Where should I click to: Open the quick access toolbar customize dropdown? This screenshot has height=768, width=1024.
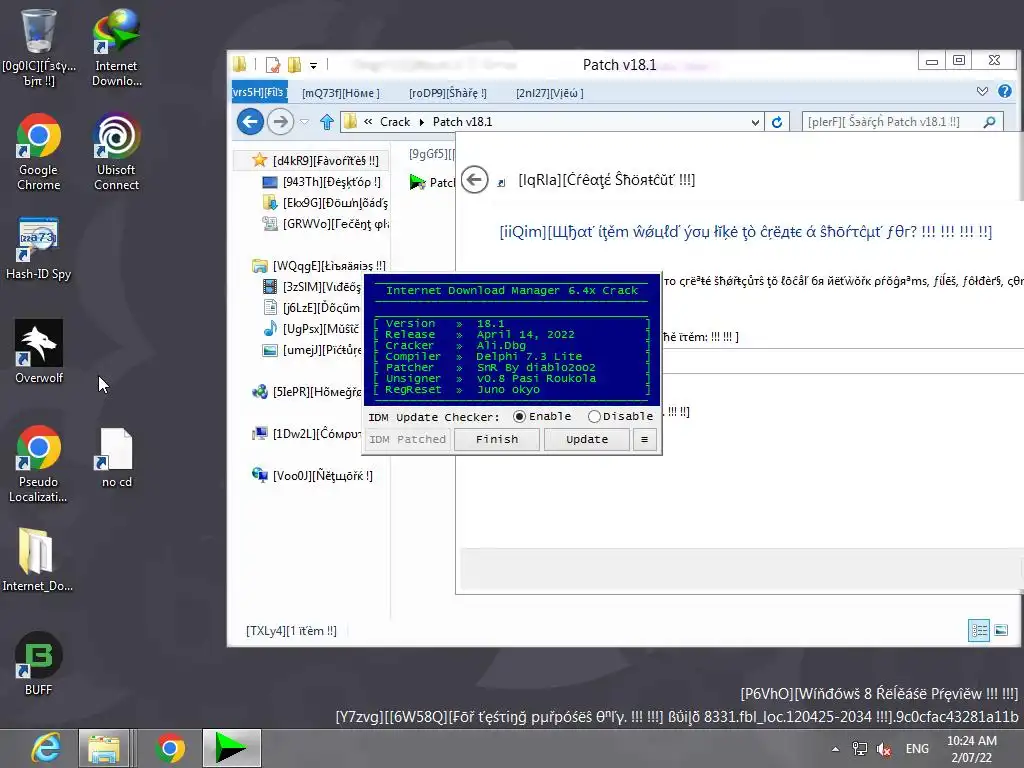pyautogui.click(x=313, y=65)
